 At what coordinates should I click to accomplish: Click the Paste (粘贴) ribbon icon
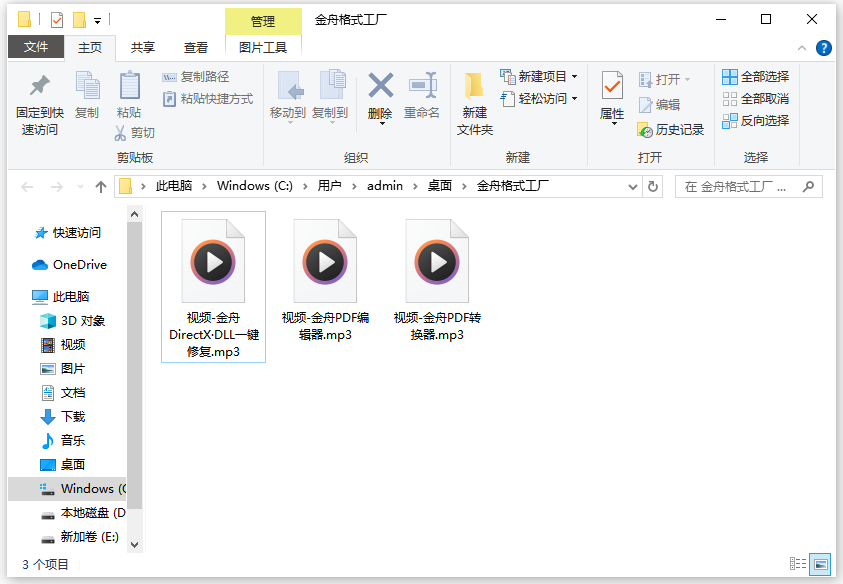129,86
